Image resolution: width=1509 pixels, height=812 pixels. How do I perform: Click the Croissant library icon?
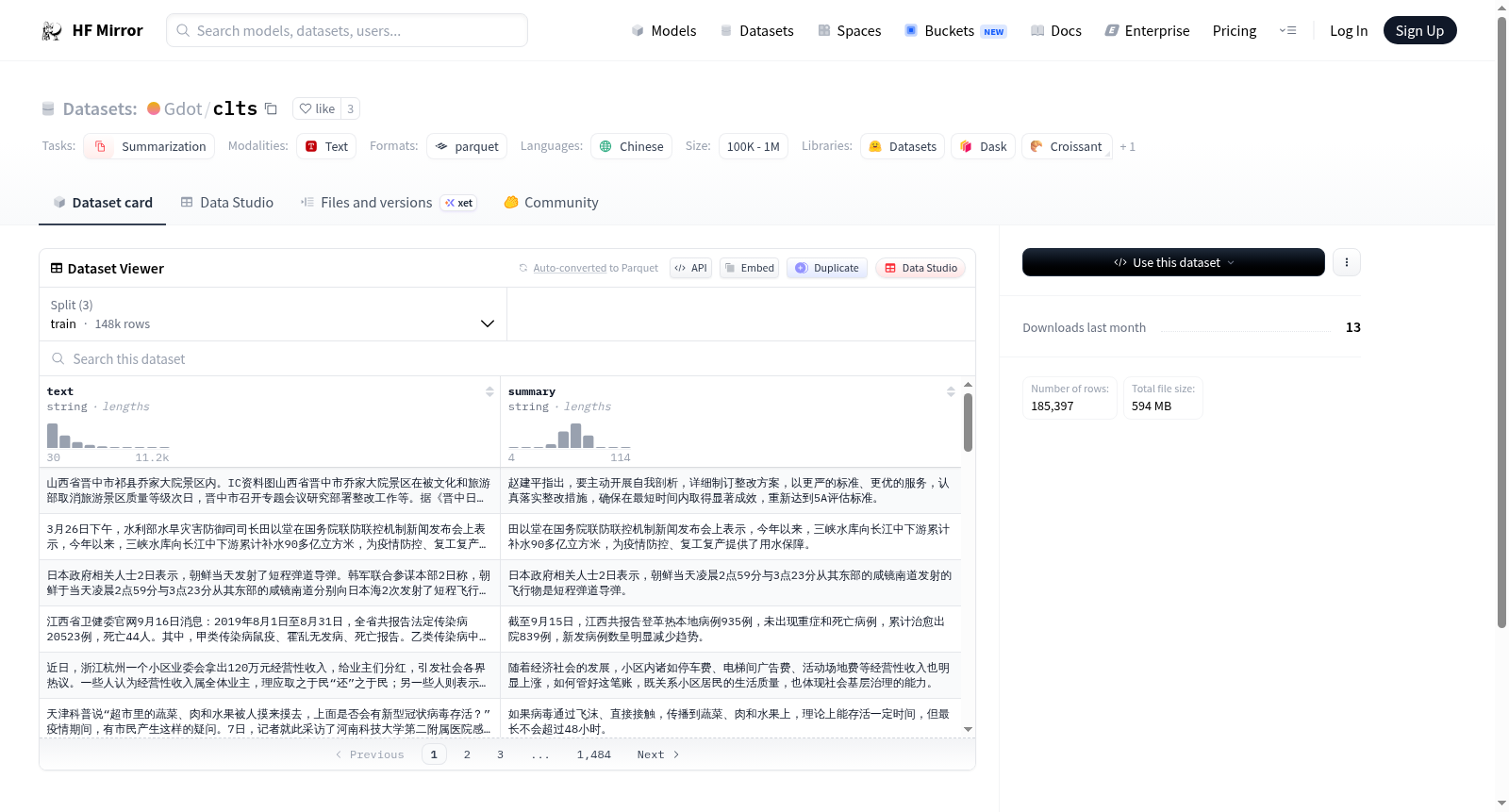pos(1036,146)
